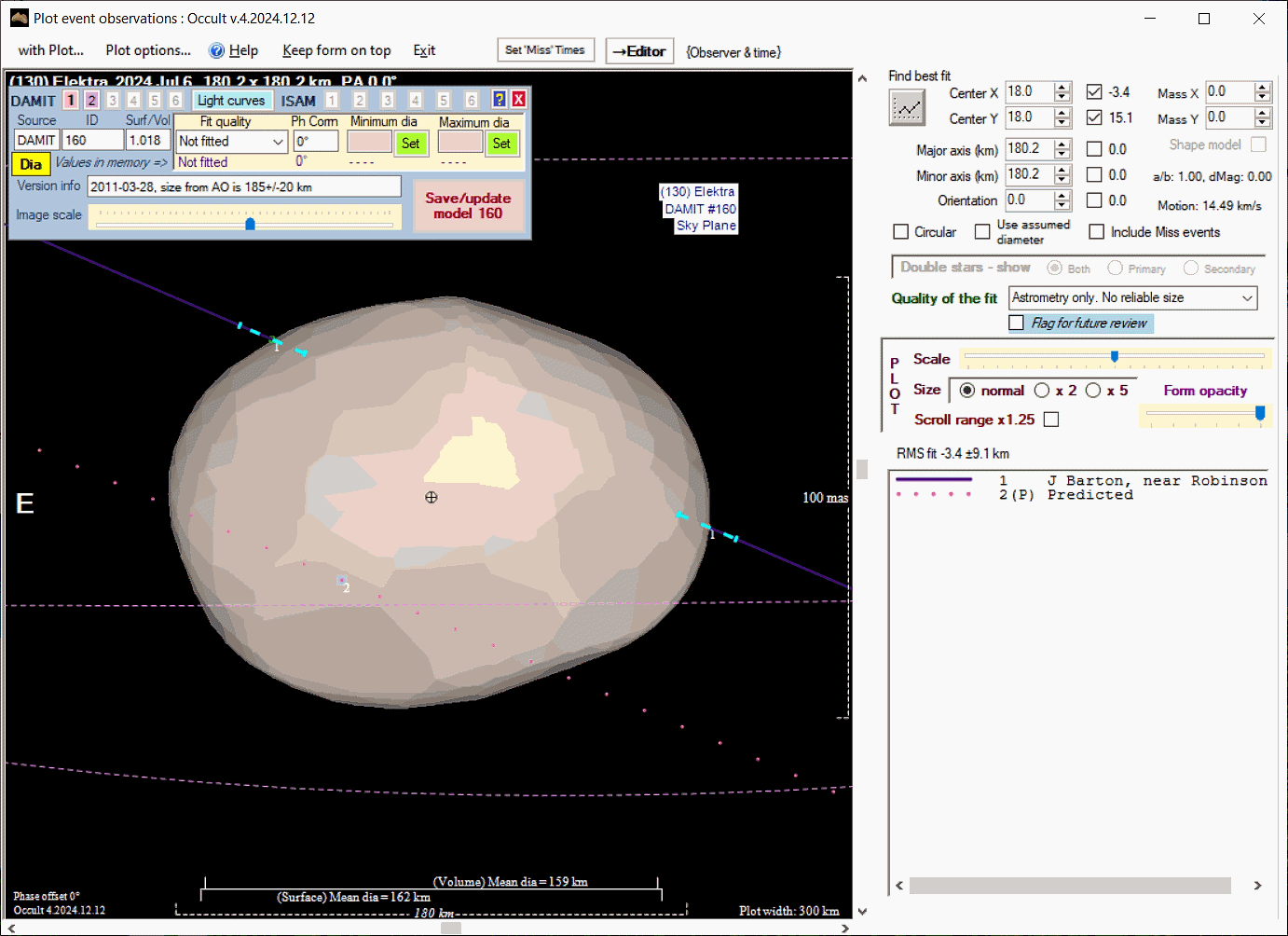This screenshot has width=1288, height=936.
Task: Click the Find best fit graph icon
Action: pyautogui.click(x=907, y=108)
